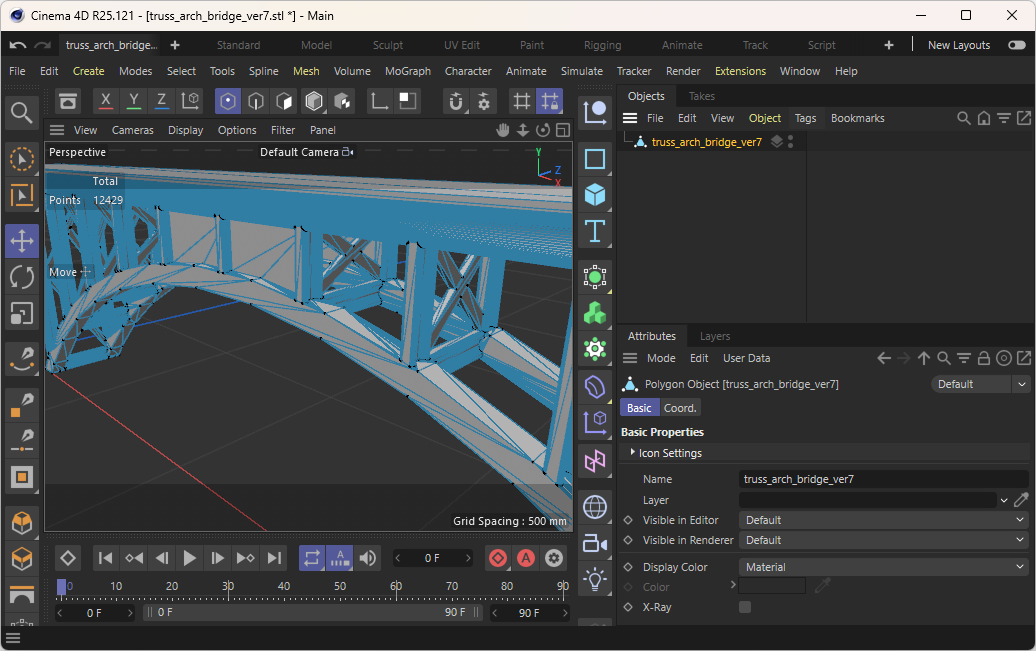Activate the Live Selection tool
This screenshot has width=1036, height=651.
coord(22,160)
